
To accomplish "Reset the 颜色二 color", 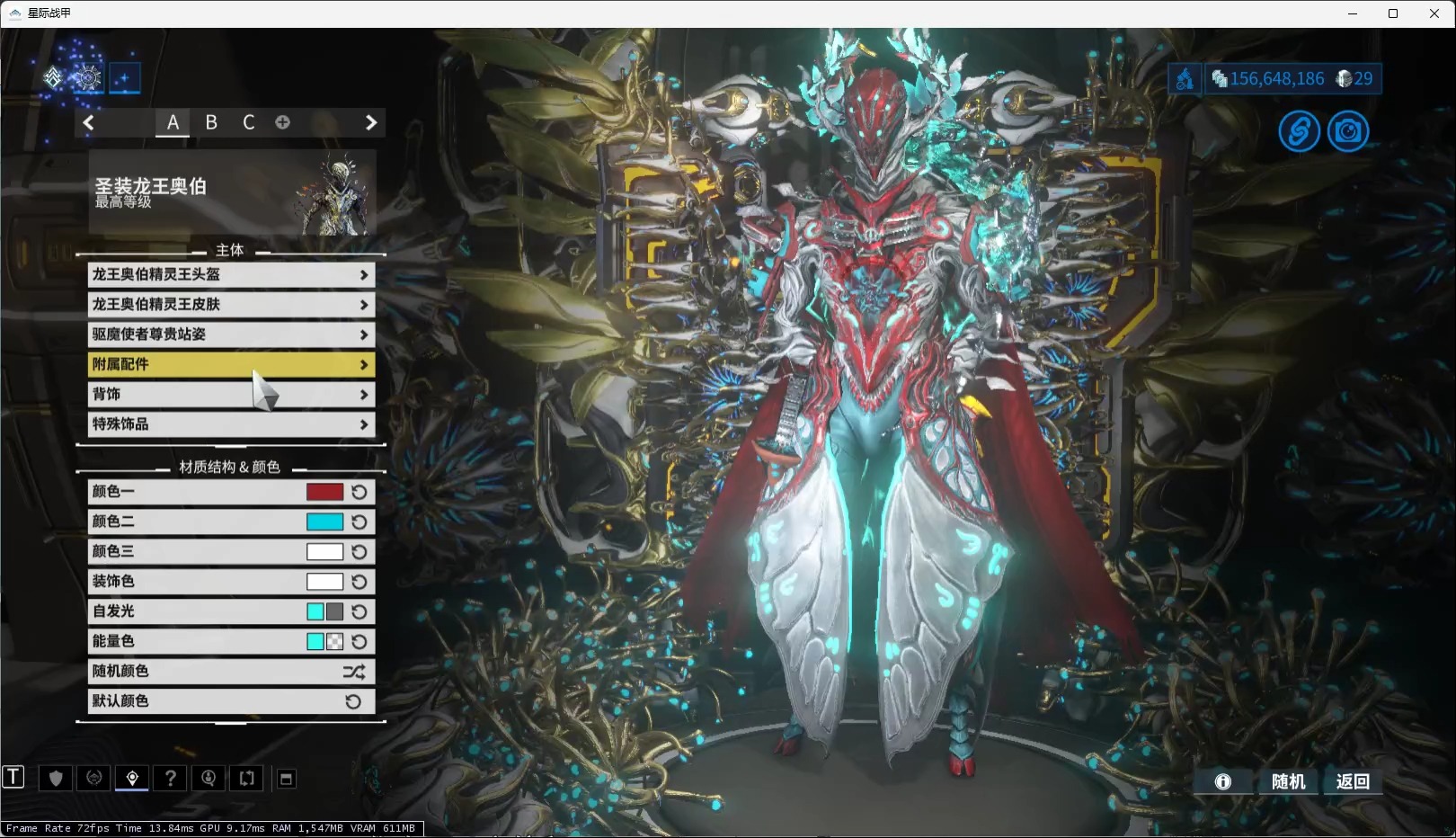I will coord(359,522).
